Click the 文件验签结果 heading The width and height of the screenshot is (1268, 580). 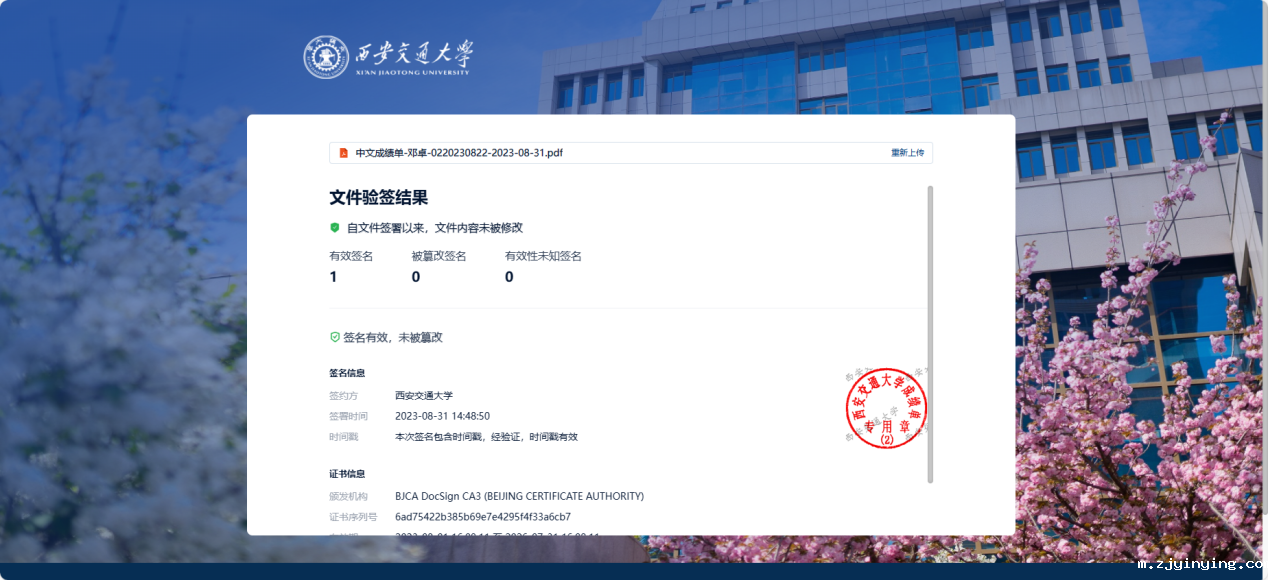[378, 198]
